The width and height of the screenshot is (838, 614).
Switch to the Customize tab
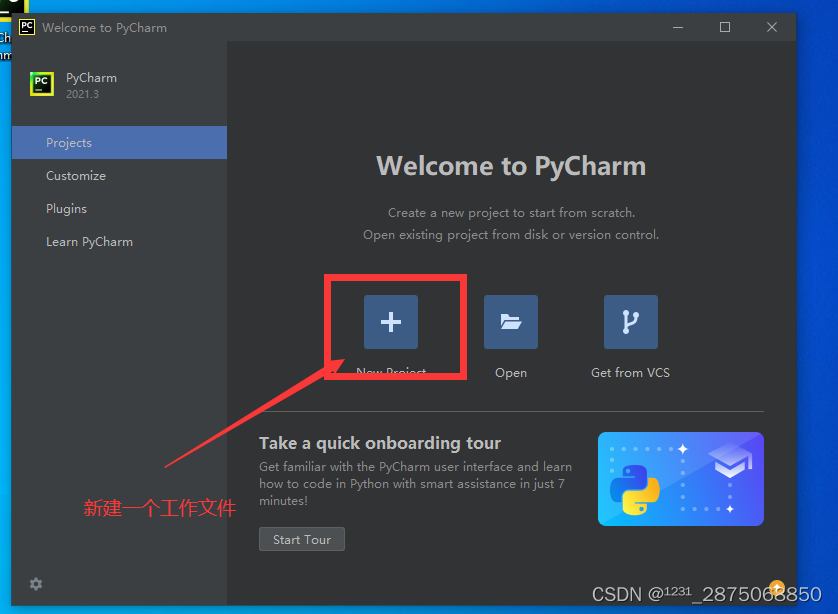click(x=119, y=176)
